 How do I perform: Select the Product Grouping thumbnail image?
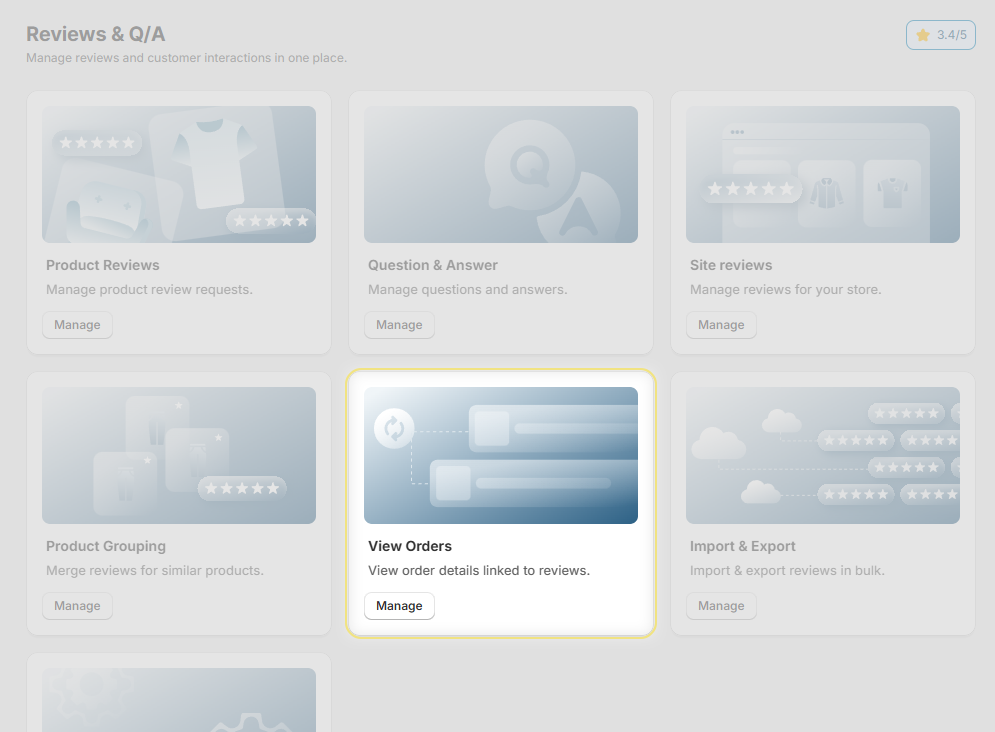pos(179,455)
